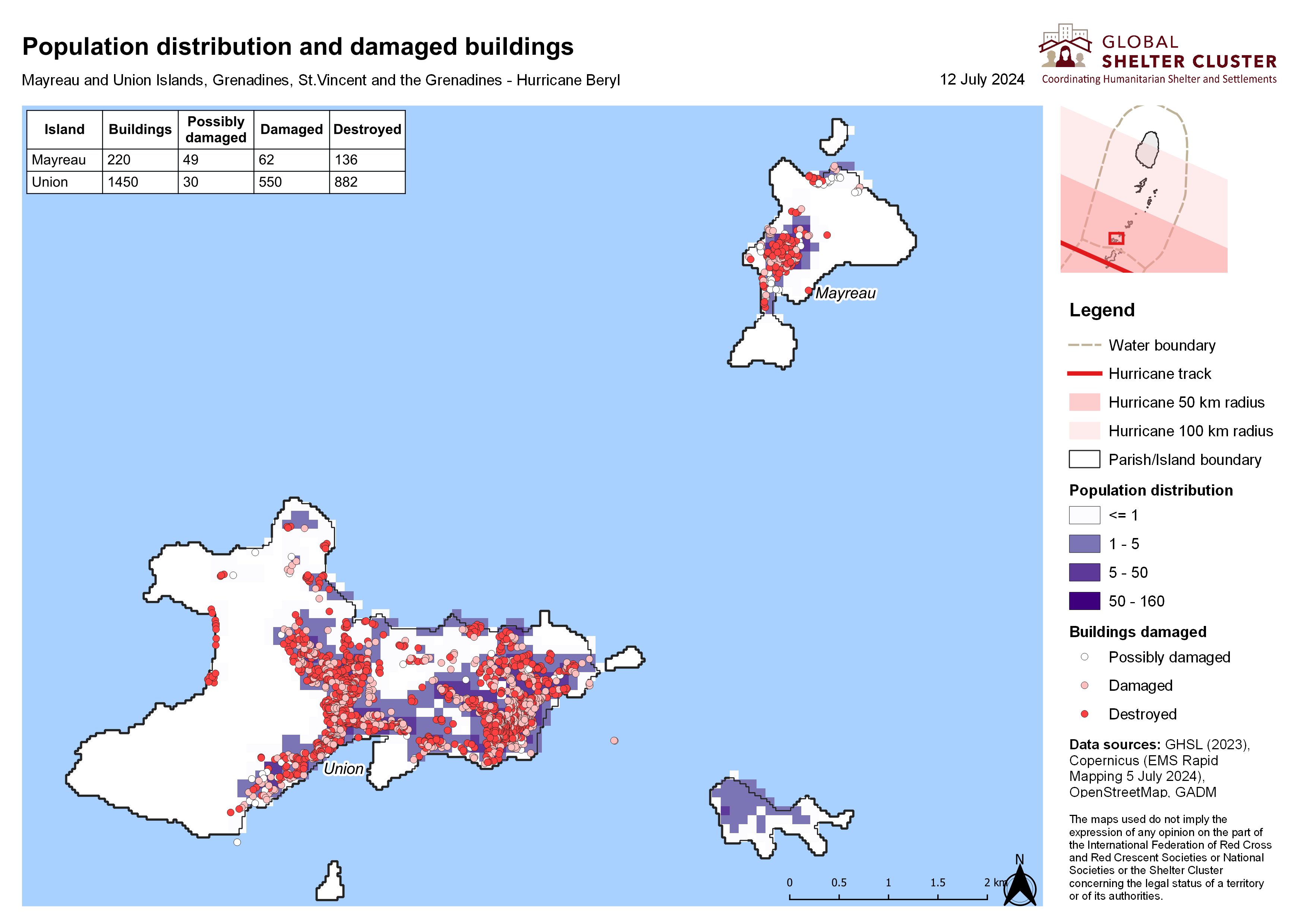This screenshot has width=1307, height=924.
Task: Click the Destroyed column header in table
Action: [x=367, y=130]
